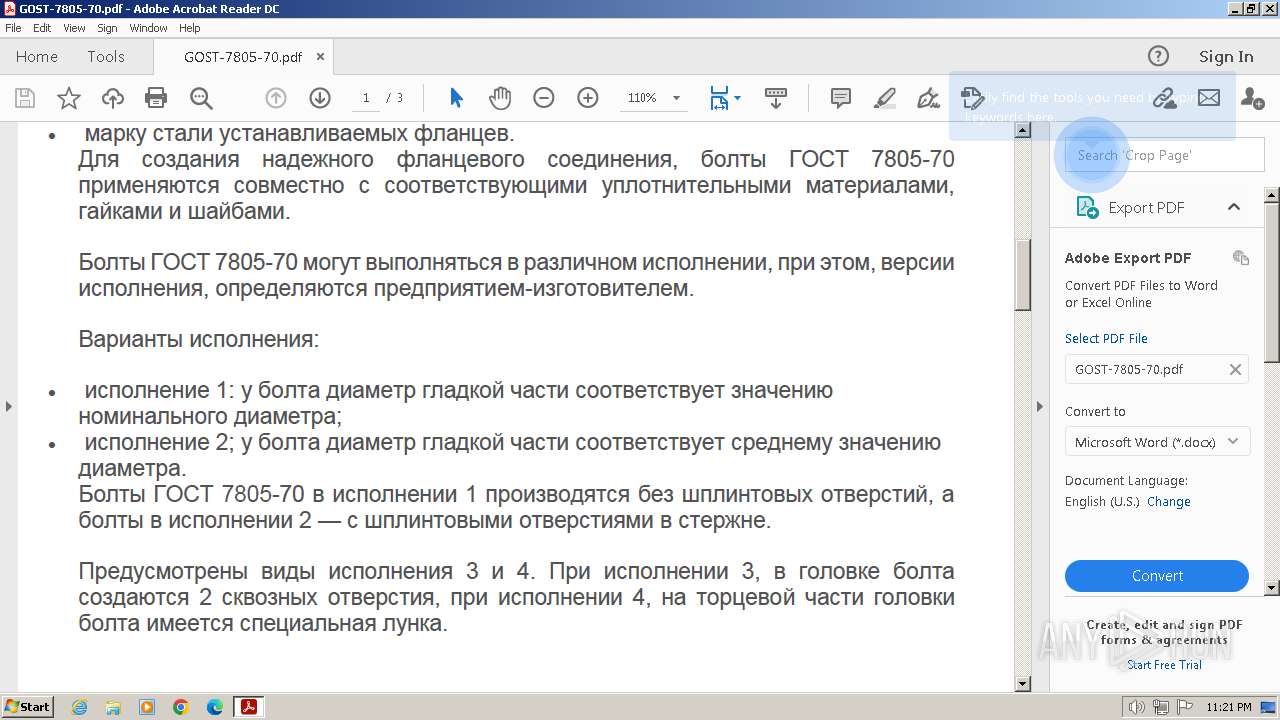1280x720 pixels.
Task: Collapse the Export PDF section chevron
Action: coord(1234,207)
